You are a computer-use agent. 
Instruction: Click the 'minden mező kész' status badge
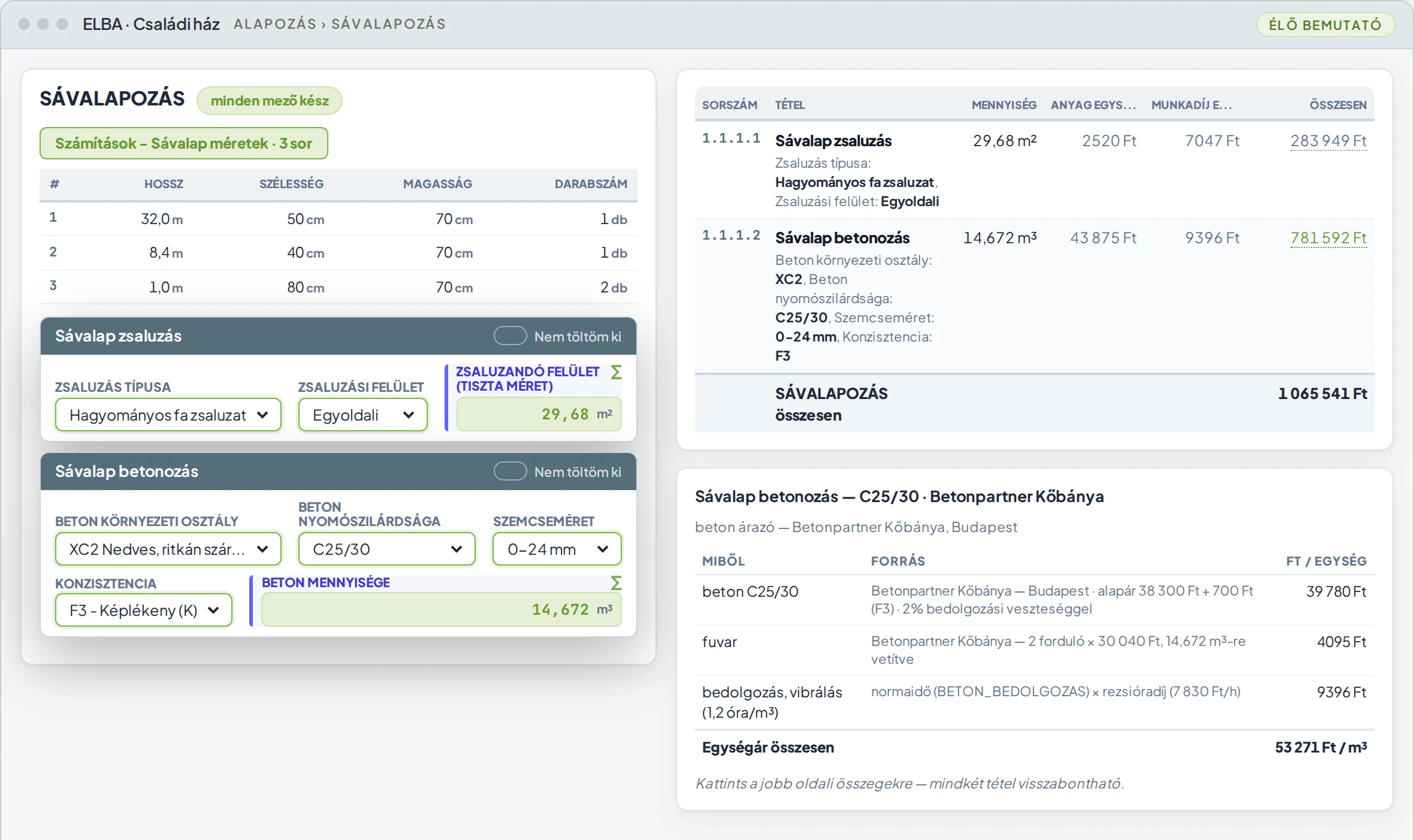(270, 101)
